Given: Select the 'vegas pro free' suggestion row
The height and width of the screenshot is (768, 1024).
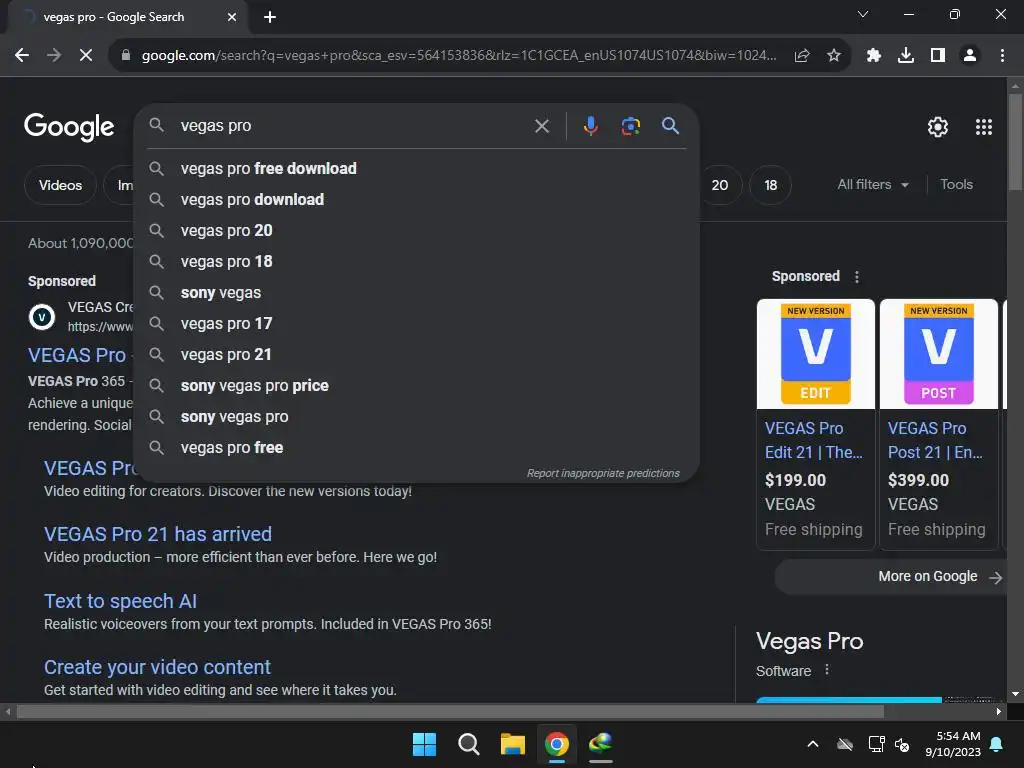Looking at the screenshot, I should (416, 448).
